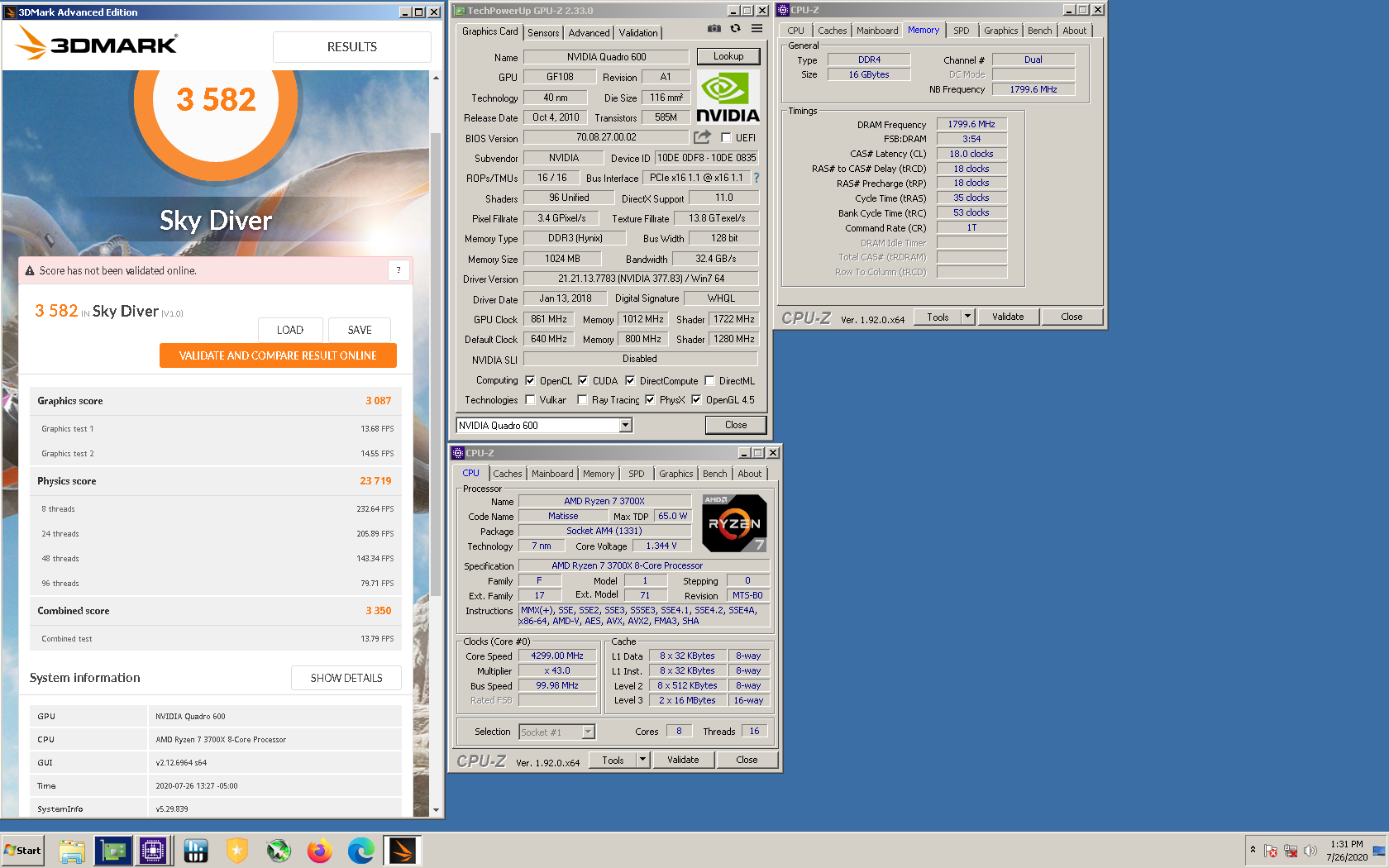Open the GPU-Z hamburger menu icon
Screen dimensions: 1389x868
click(x=757, y=29)
